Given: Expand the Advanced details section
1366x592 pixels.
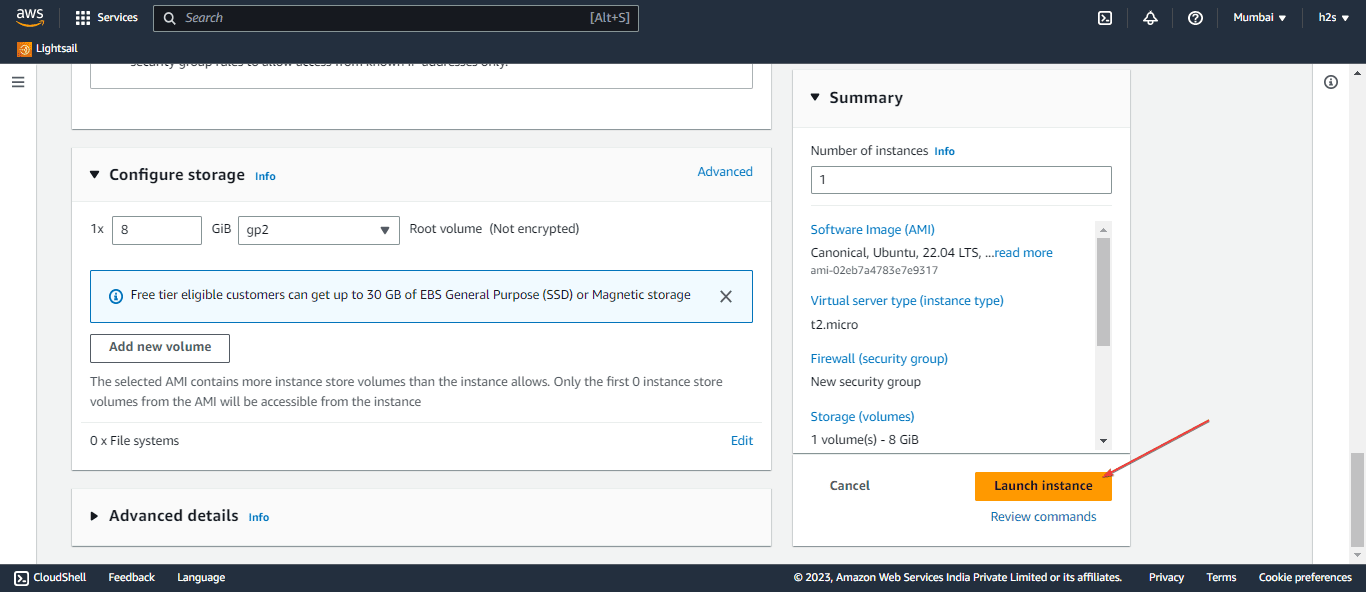Looking at the screenshot, I should [x=95, y=516].
